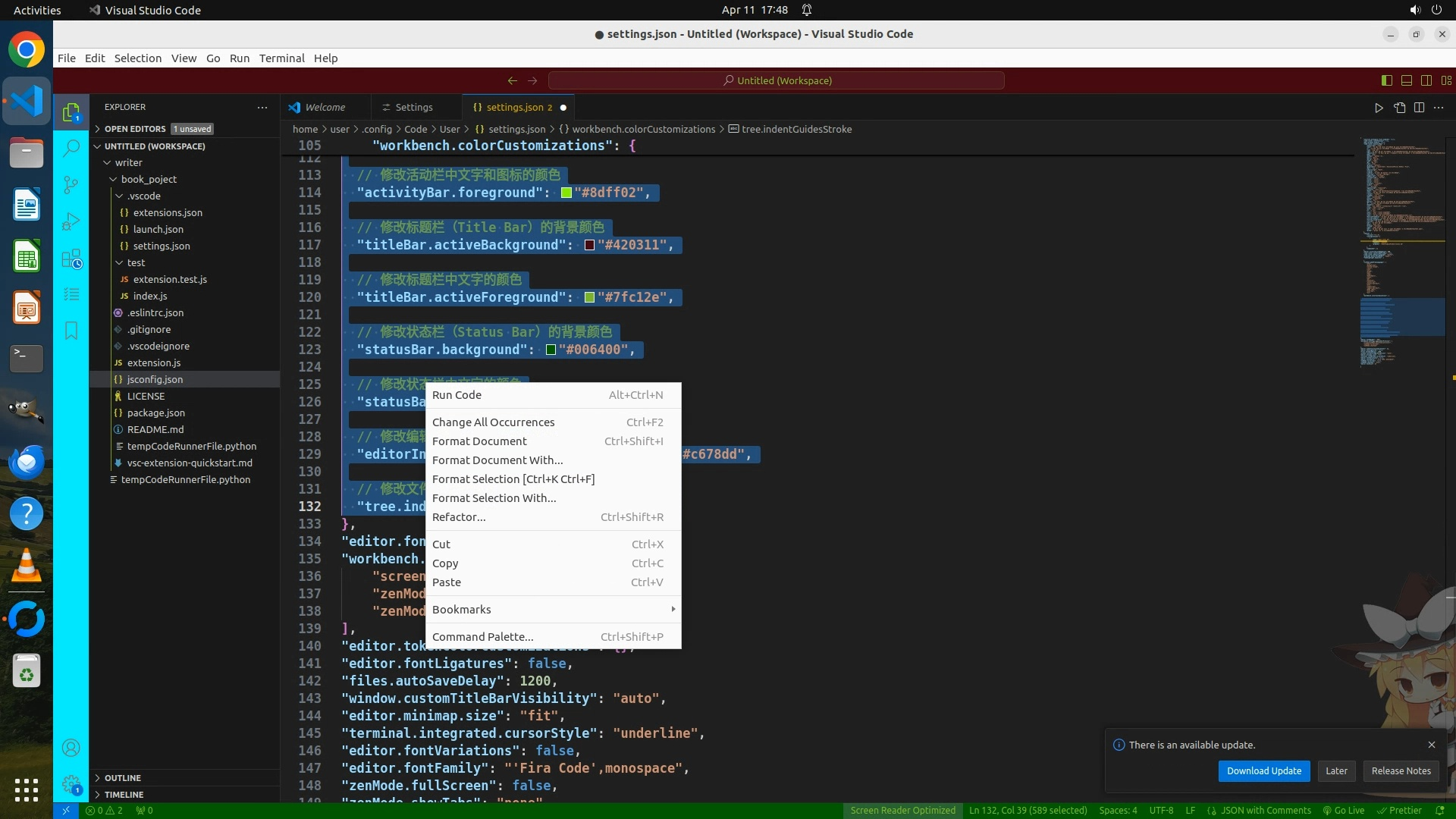Viewport: 1456px width, 819px height.
Task: Toggle the primary side bar layout icon
Action: coord(1386,80)
